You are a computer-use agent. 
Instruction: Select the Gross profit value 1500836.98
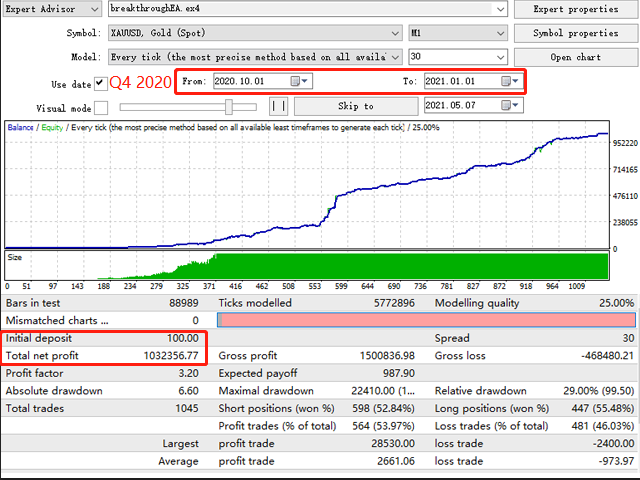pos(387,356)
